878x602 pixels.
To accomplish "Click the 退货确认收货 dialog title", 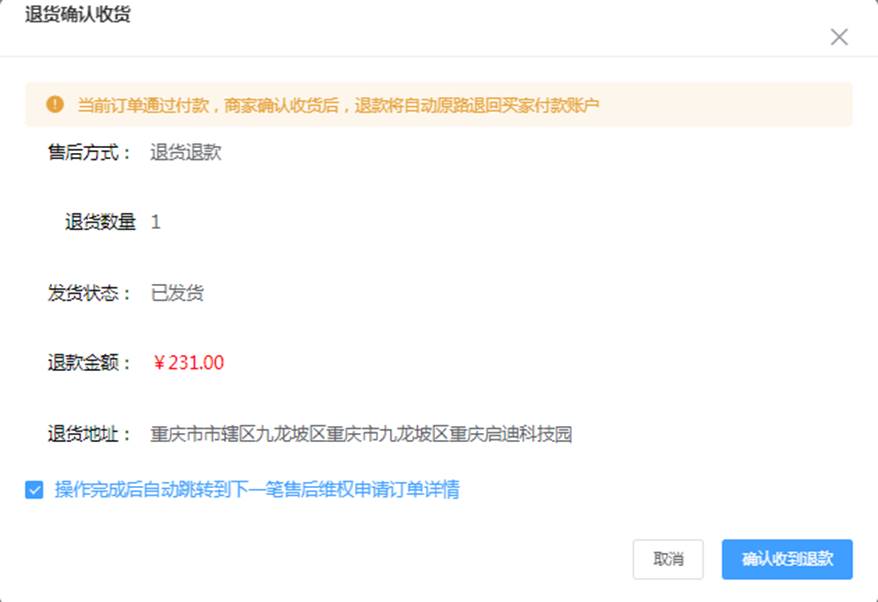I will click(x=77, y=14).
